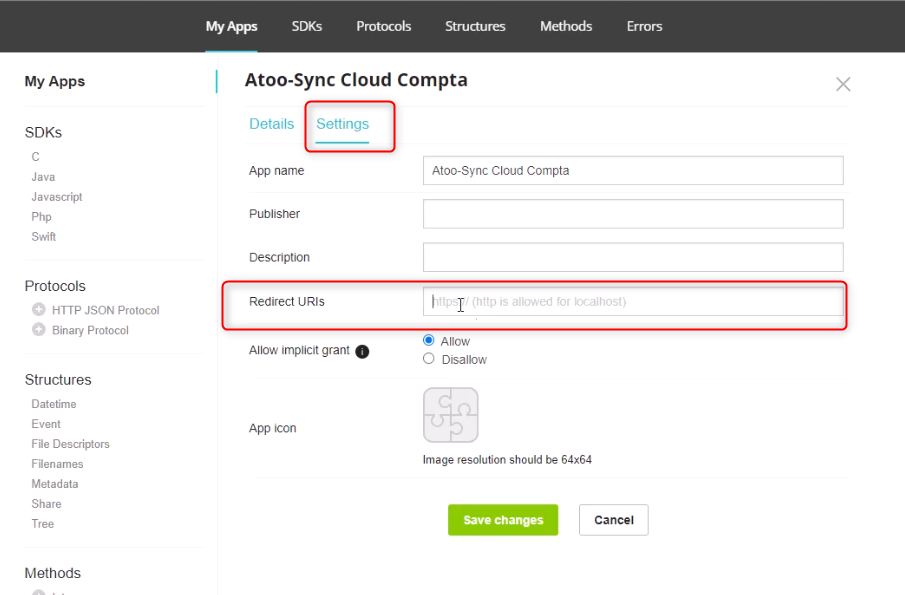Open the Tree structure link
This screenshot has height=595, width=905.
tap(43, 524)
